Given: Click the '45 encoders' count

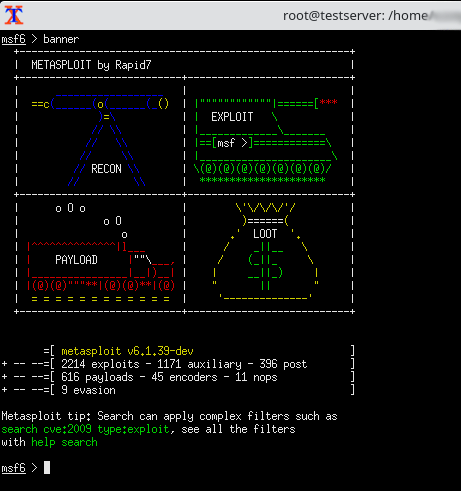Looking at the screenshot, I should coord(184,377).
